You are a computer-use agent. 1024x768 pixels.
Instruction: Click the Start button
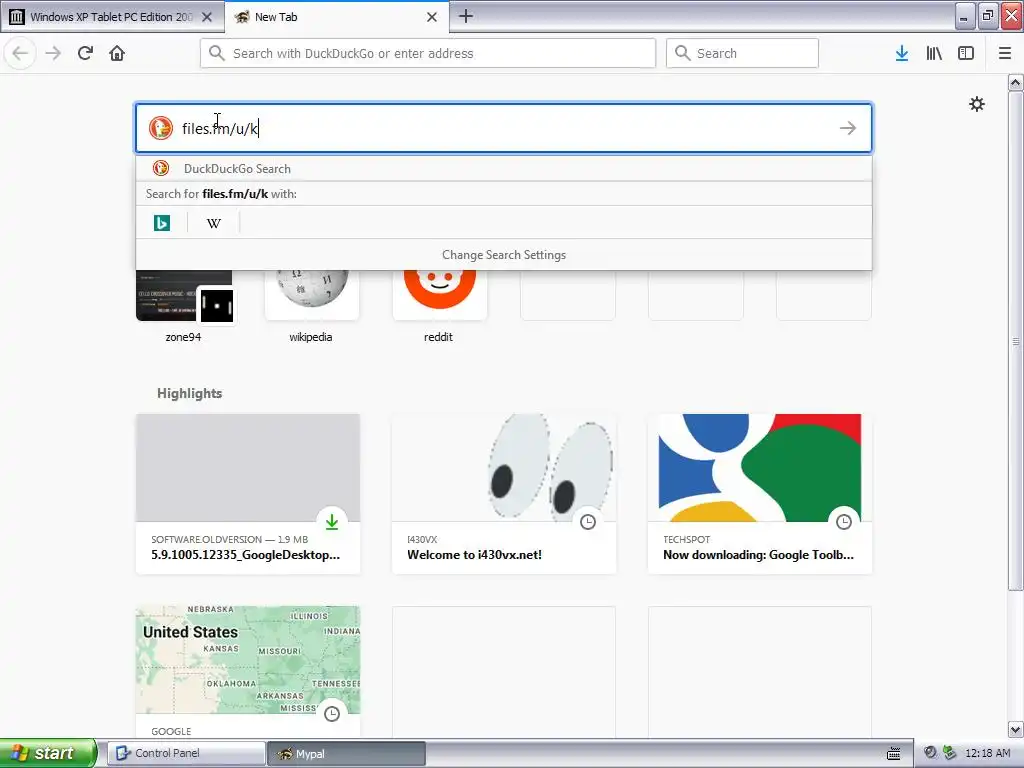pos(48,753)
